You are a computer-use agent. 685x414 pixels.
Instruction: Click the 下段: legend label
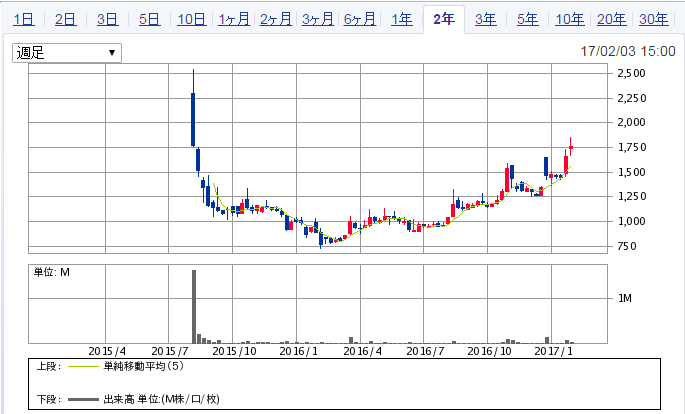(48, 399)
